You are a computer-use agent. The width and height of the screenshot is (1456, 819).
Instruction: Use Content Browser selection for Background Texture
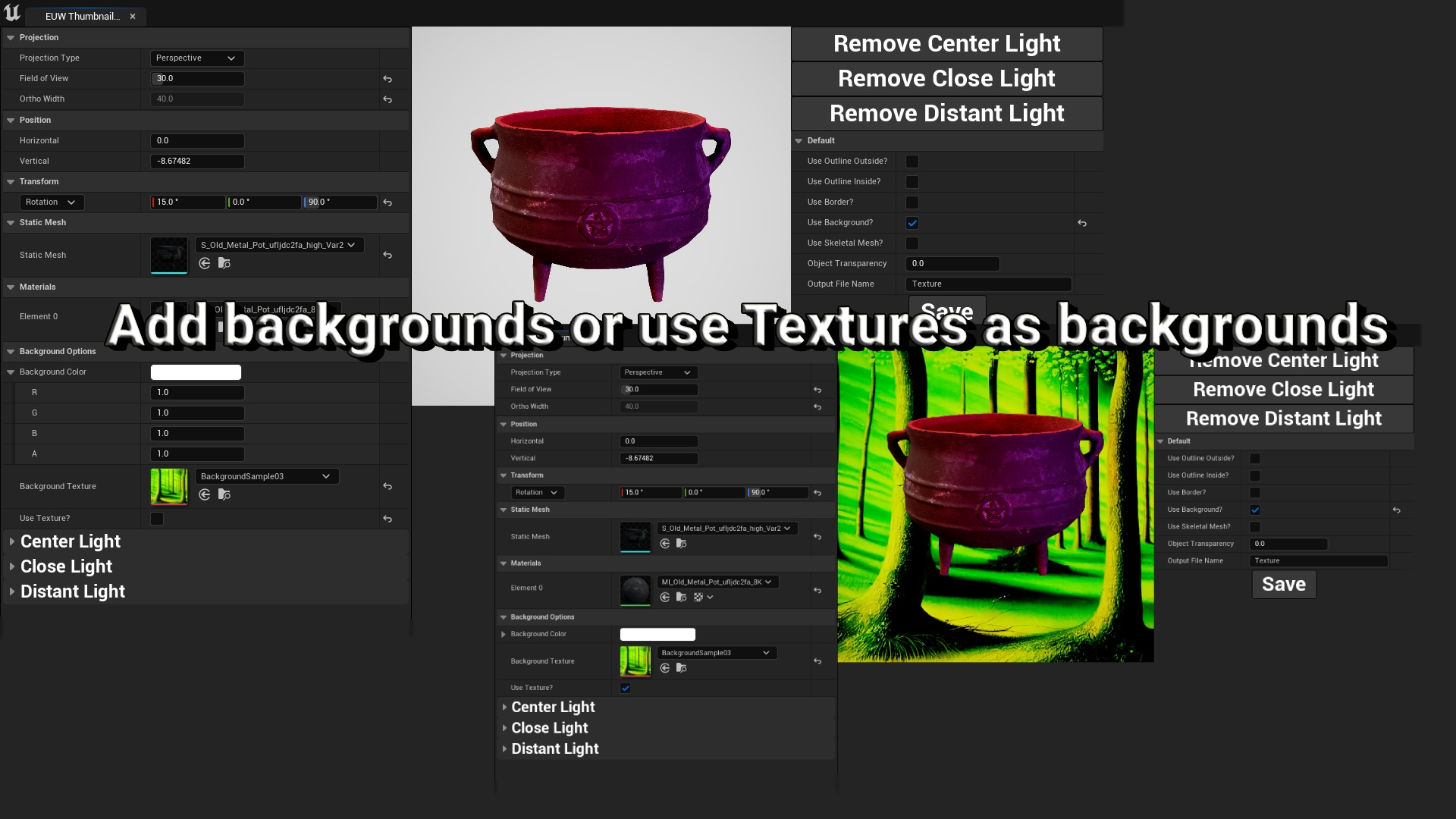pyautogui.click(x=204, y=494)
